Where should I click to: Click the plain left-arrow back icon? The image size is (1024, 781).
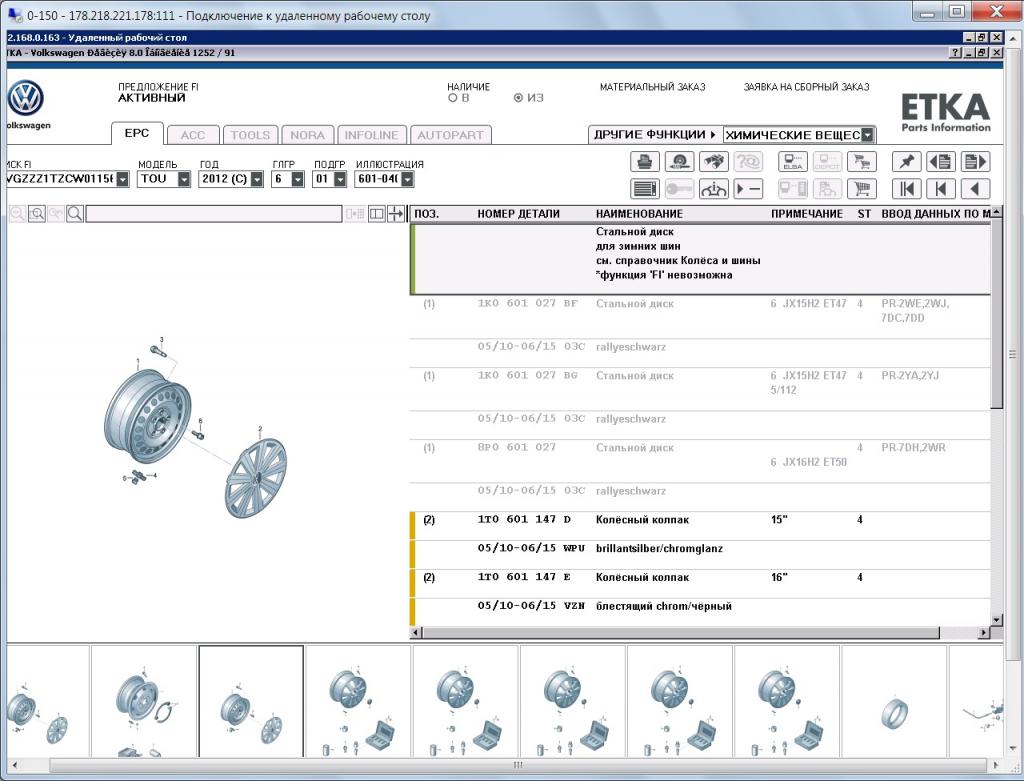coord(976,189)
